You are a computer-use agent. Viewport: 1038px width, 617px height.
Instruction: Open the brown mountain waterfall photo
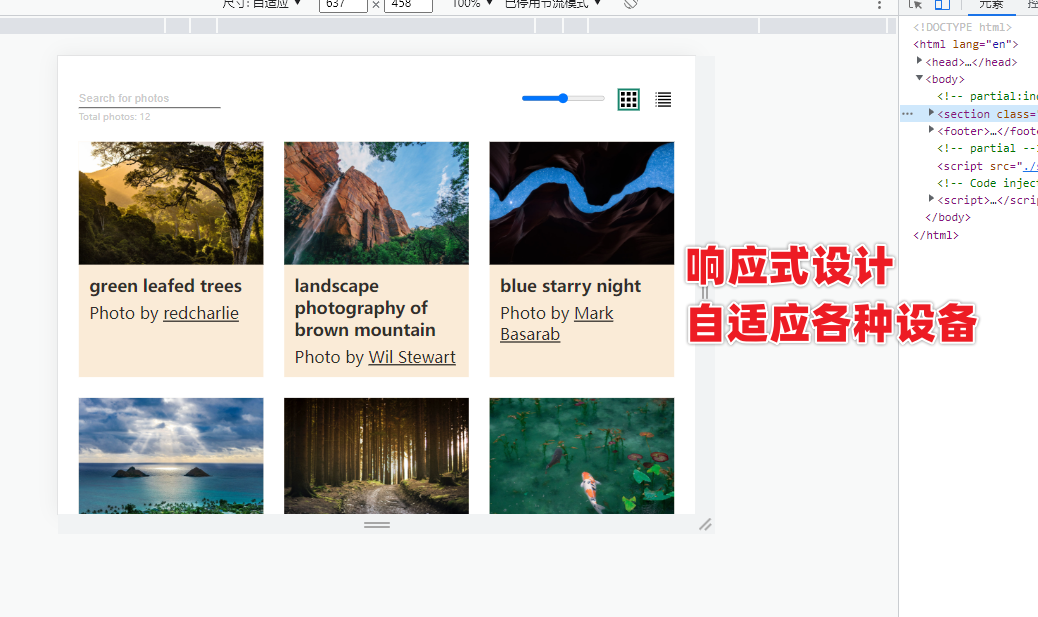[x=376, y=203]
